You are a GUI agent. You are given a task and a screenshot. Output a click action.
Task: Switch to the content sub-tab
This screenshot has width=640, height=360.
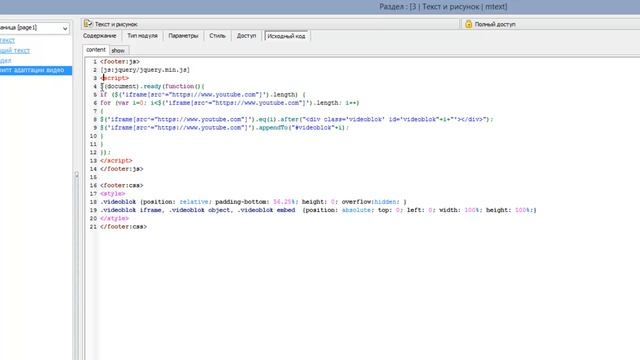pos(96,50)
